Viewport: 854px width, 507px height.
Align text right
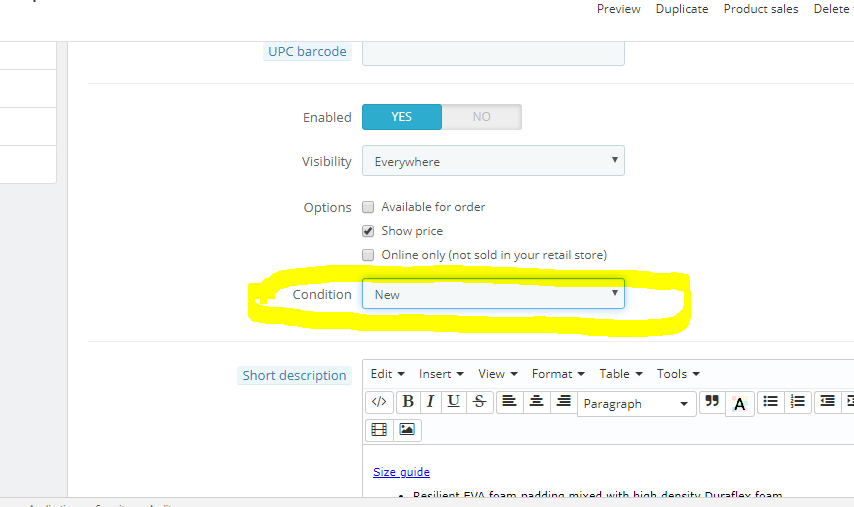pyautogui.click(x=564, y=402)
